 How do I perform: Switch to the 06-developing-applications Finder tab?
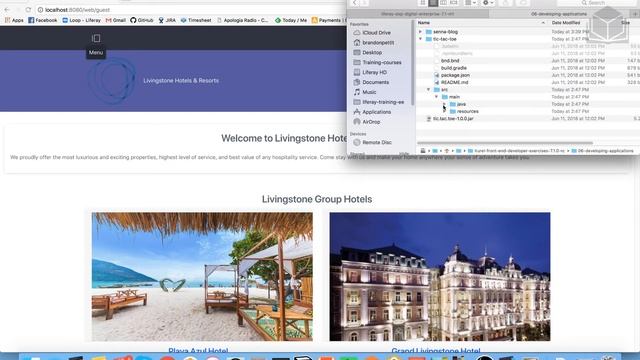click(x=559, y=14)
